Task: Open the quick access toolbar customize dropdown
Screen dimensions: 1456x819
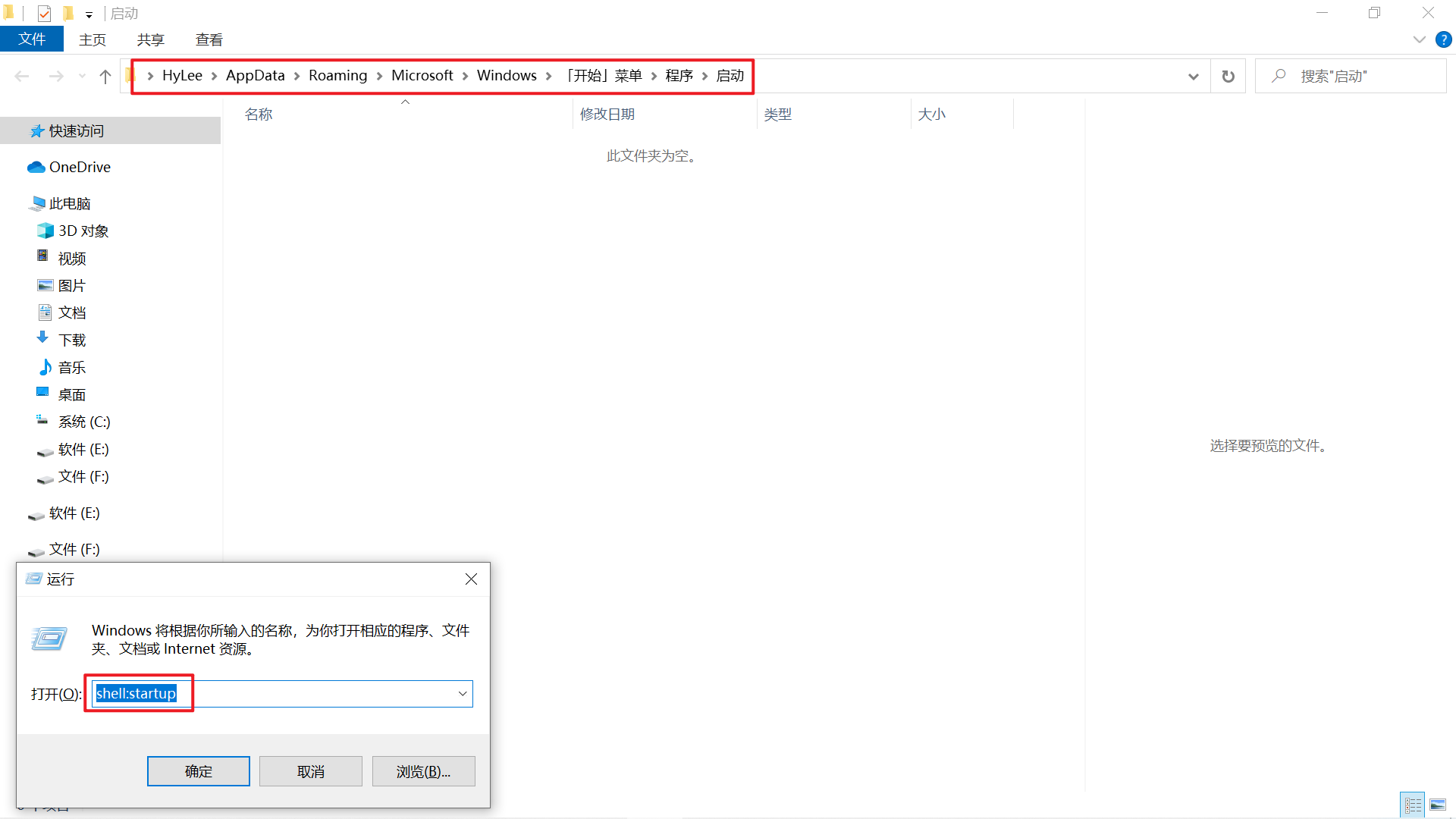Action: [x=89, y=14]
